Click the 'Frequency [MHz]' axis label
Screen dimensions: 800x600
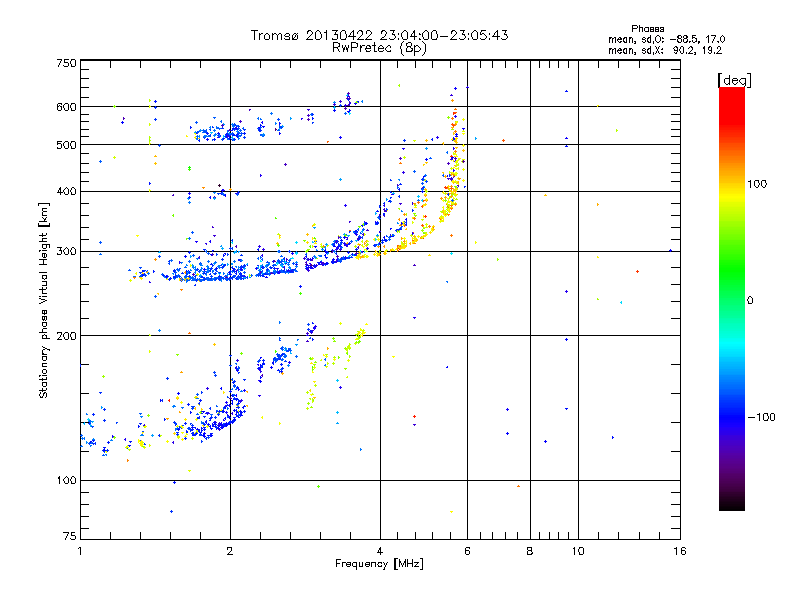[x=379, y=564]
